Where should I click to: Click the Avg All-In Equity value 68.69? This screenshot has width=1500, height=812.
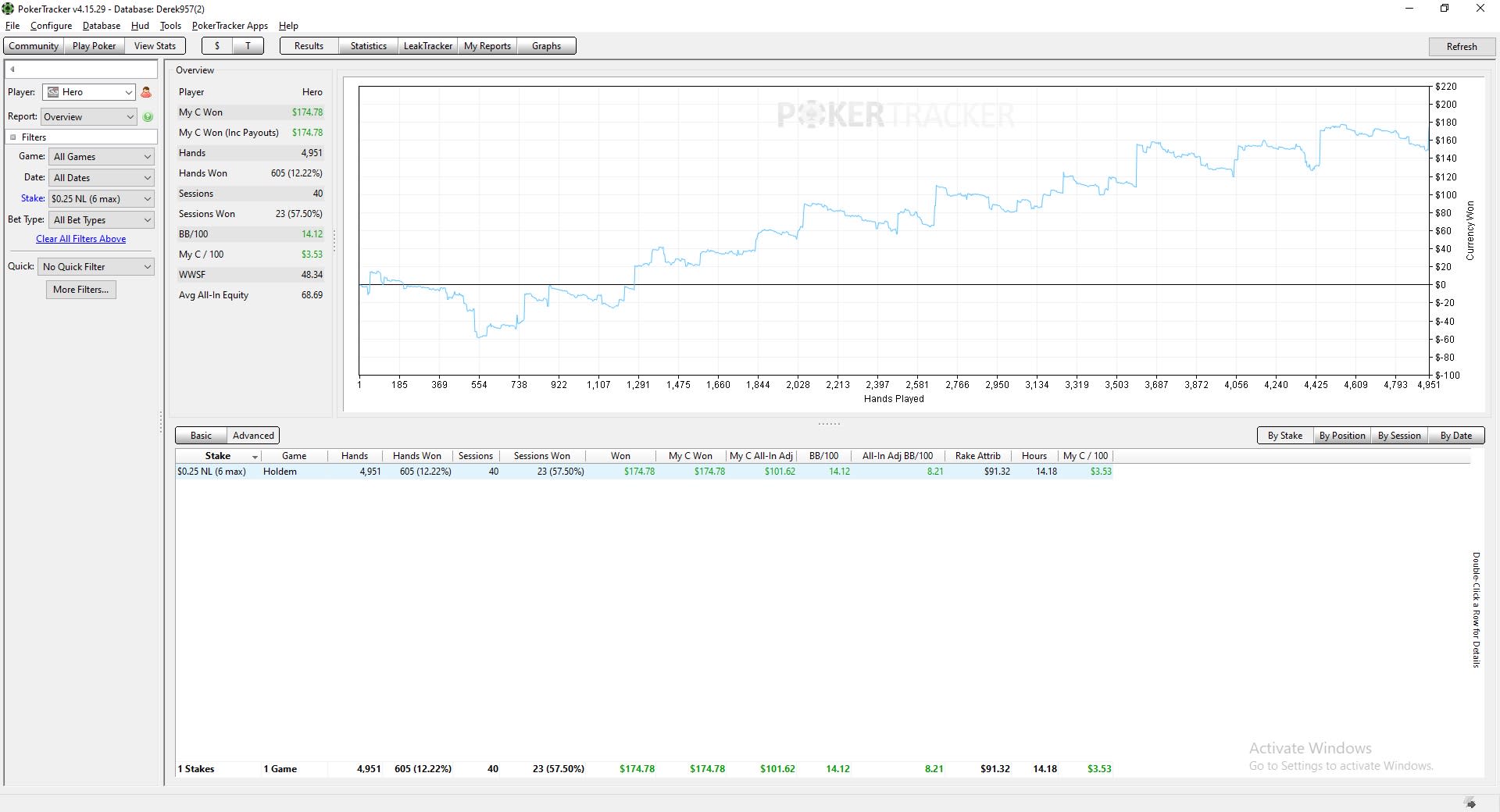[312, 295]
